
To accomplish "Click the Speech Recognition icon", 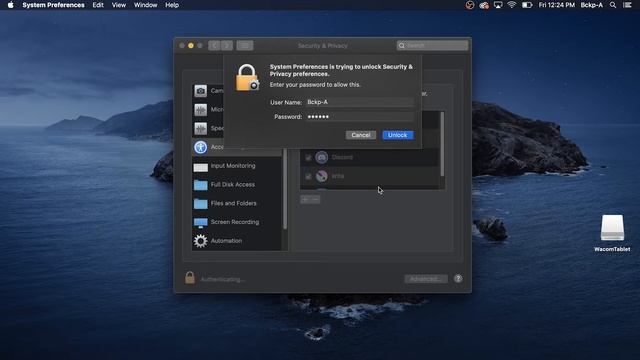I will (x=200, y=128).
